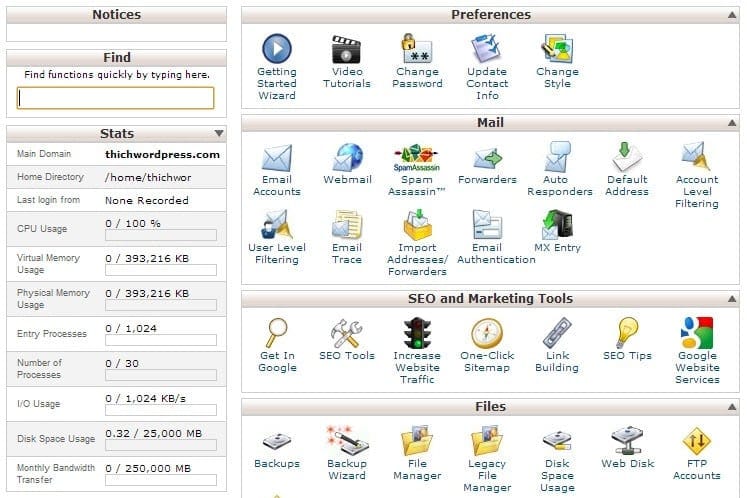747x498 pixels.
Task: Click the Monthly Bandwidth Transfer bar
Action: [x=161, y=480]
